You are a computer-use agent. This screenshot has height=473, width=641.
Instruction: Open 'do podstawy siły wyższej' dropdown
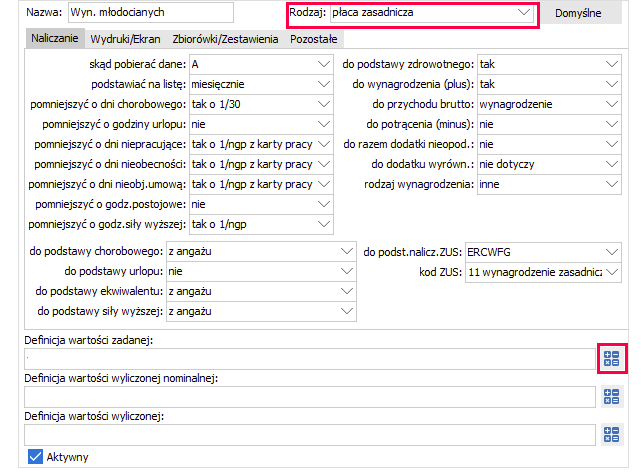[261, 312]
